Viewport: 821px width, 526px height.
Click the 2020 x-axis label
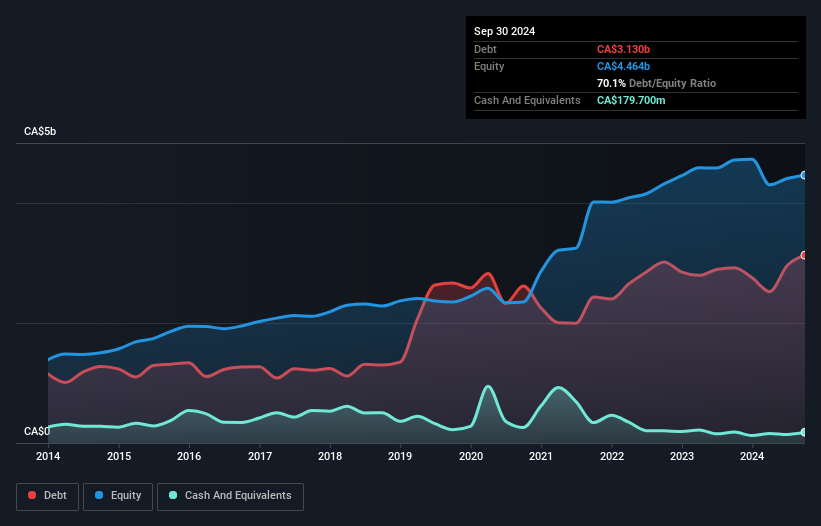[x=471, y=456]
